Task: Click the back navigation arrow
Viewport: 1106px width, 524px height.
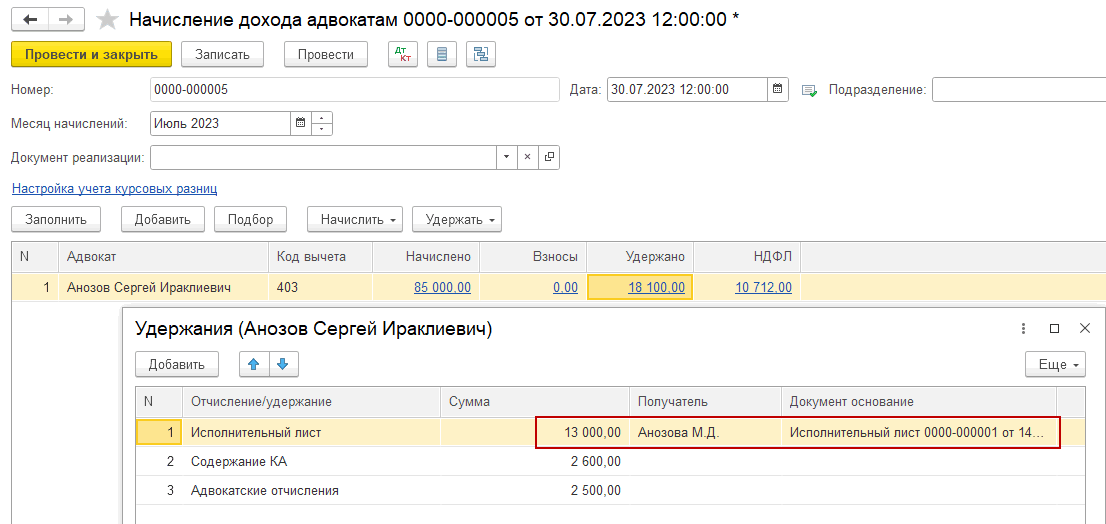Action: pyautogui.click(x=32, y=20)
